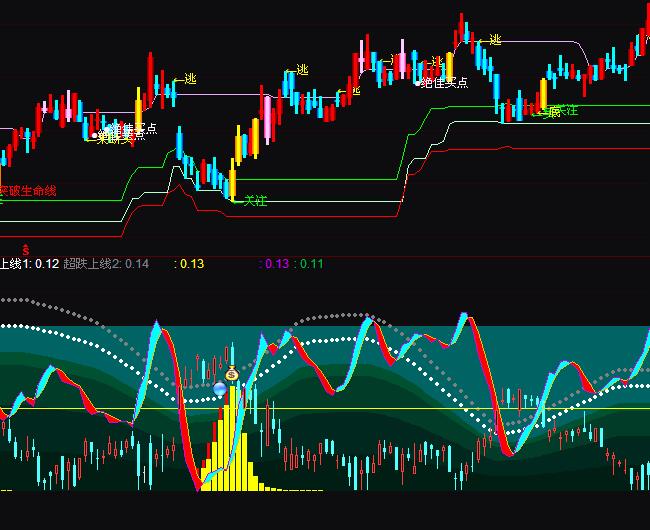Click the white dot beside 绝佳买点
The image size is (650, 530).
point(418,82)
